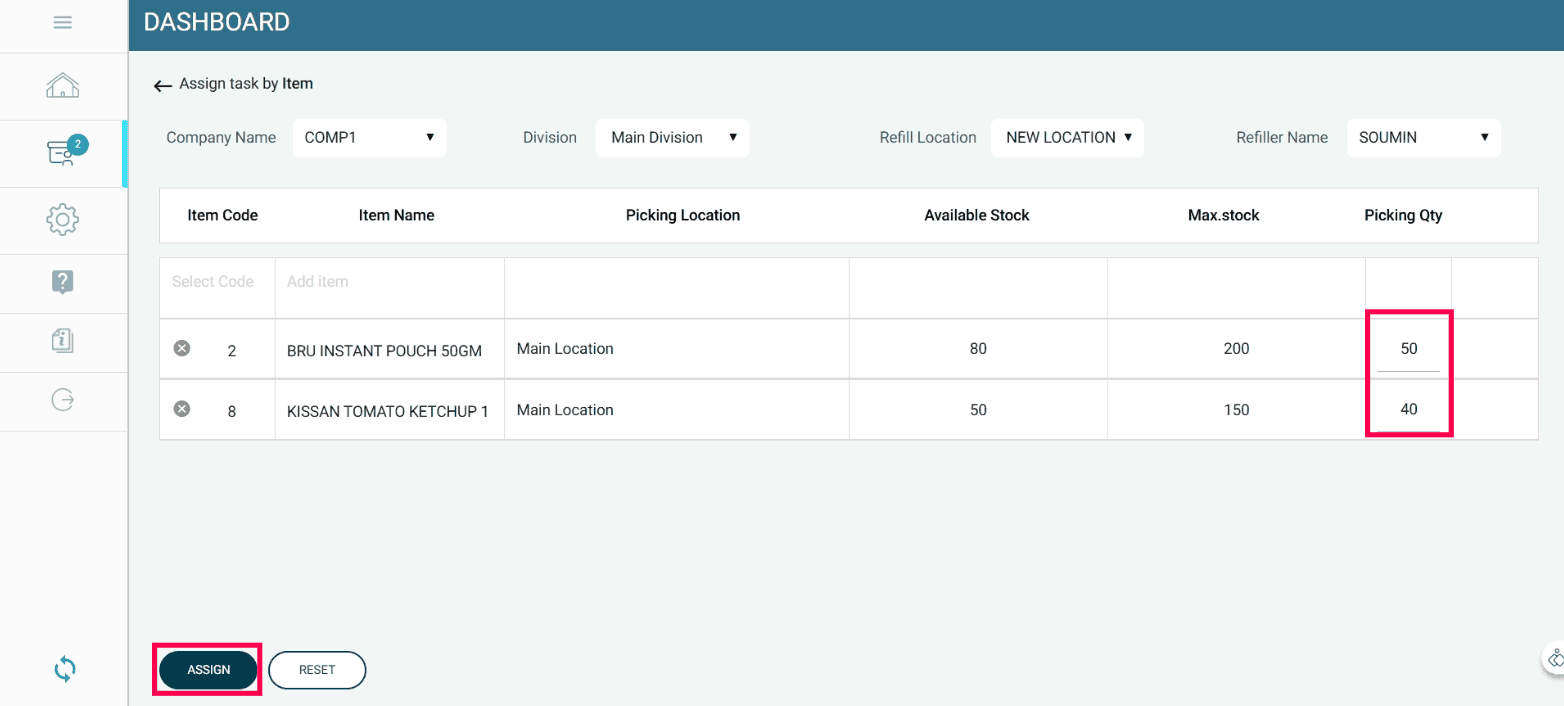Screen dimensions: 1564x706
Task: Remove the KISSAN TOMATO KETCHUP row
Action: pos(182,408)
